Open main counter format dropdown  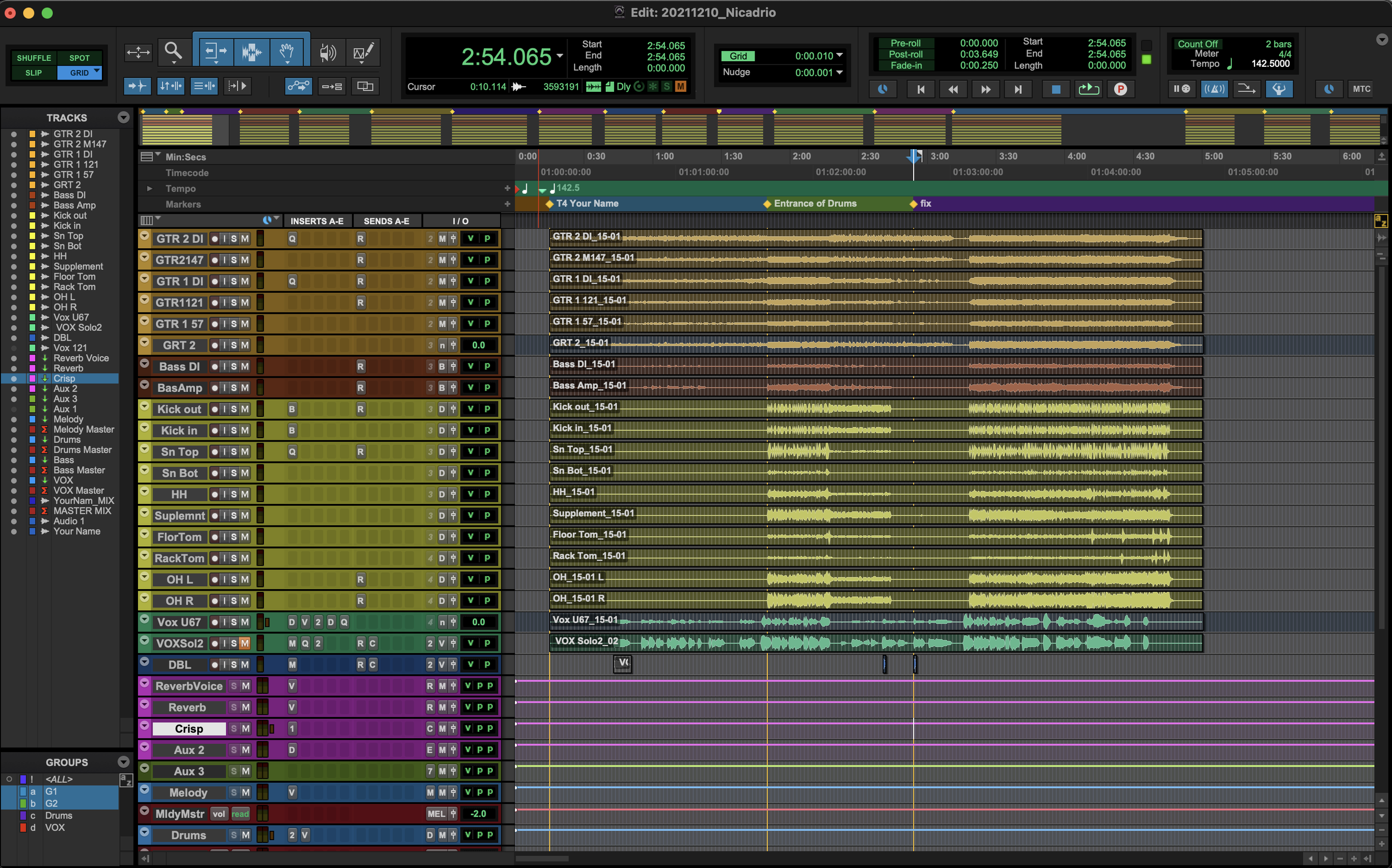[560, 56]
